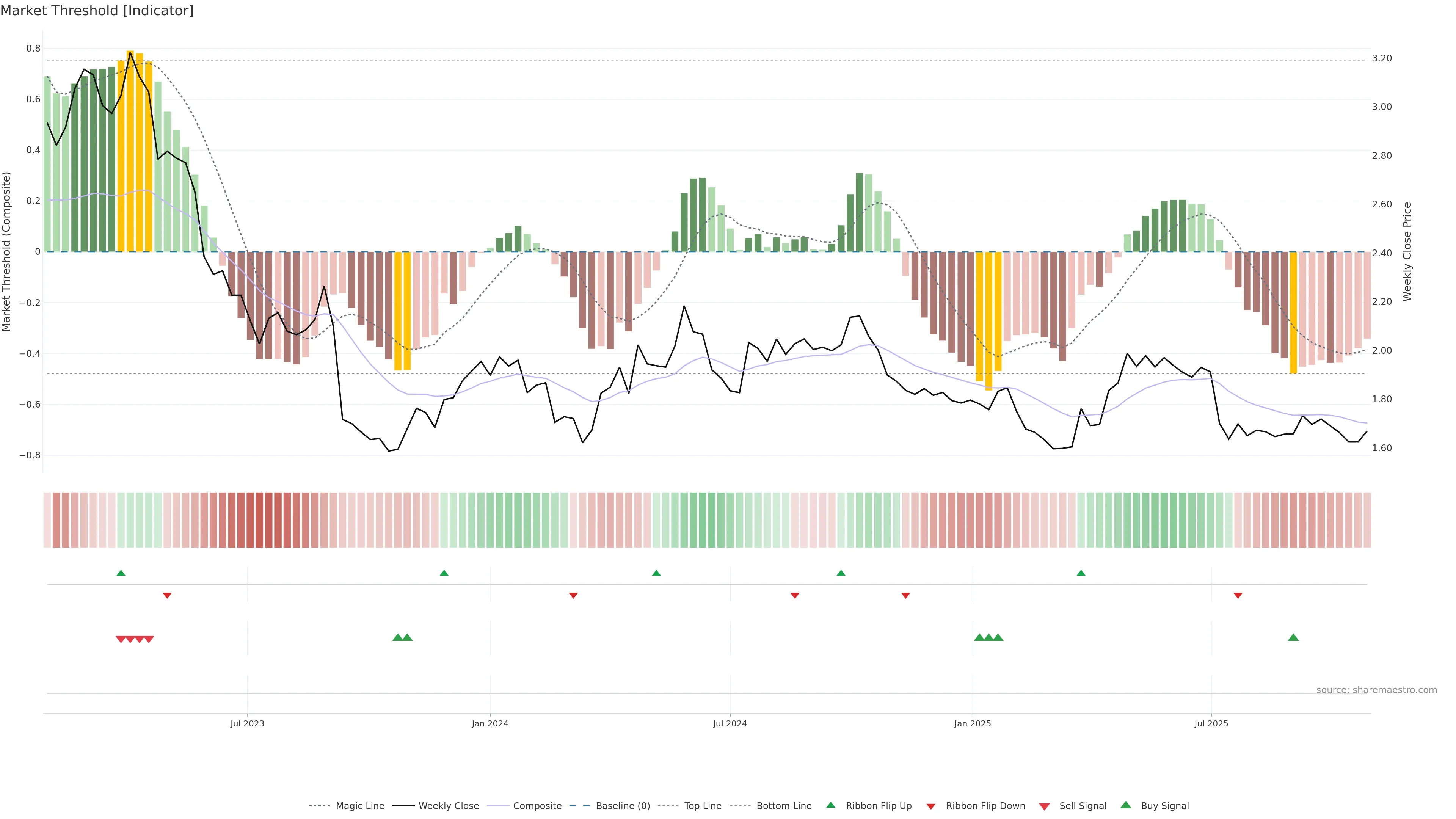Image resolution: width=1456 pixels, height=819 pixels.
Task: Click the Ribbon Flip Down legend triangle icon
Action: 931,806
